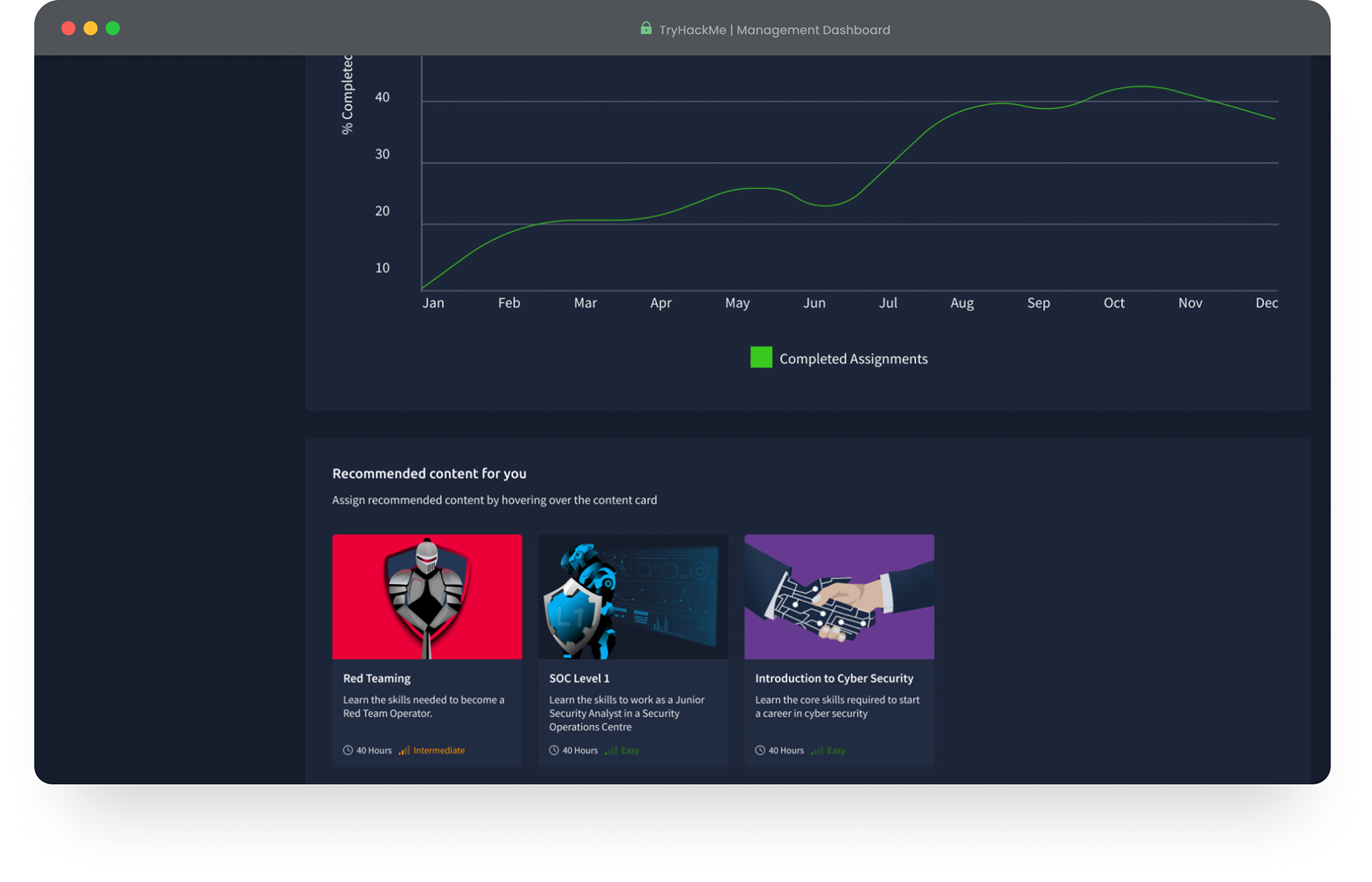Viewport: 1372px width, 882px height.
Task: Click the yellow minimize window button
Action: [x=91, y=29]
